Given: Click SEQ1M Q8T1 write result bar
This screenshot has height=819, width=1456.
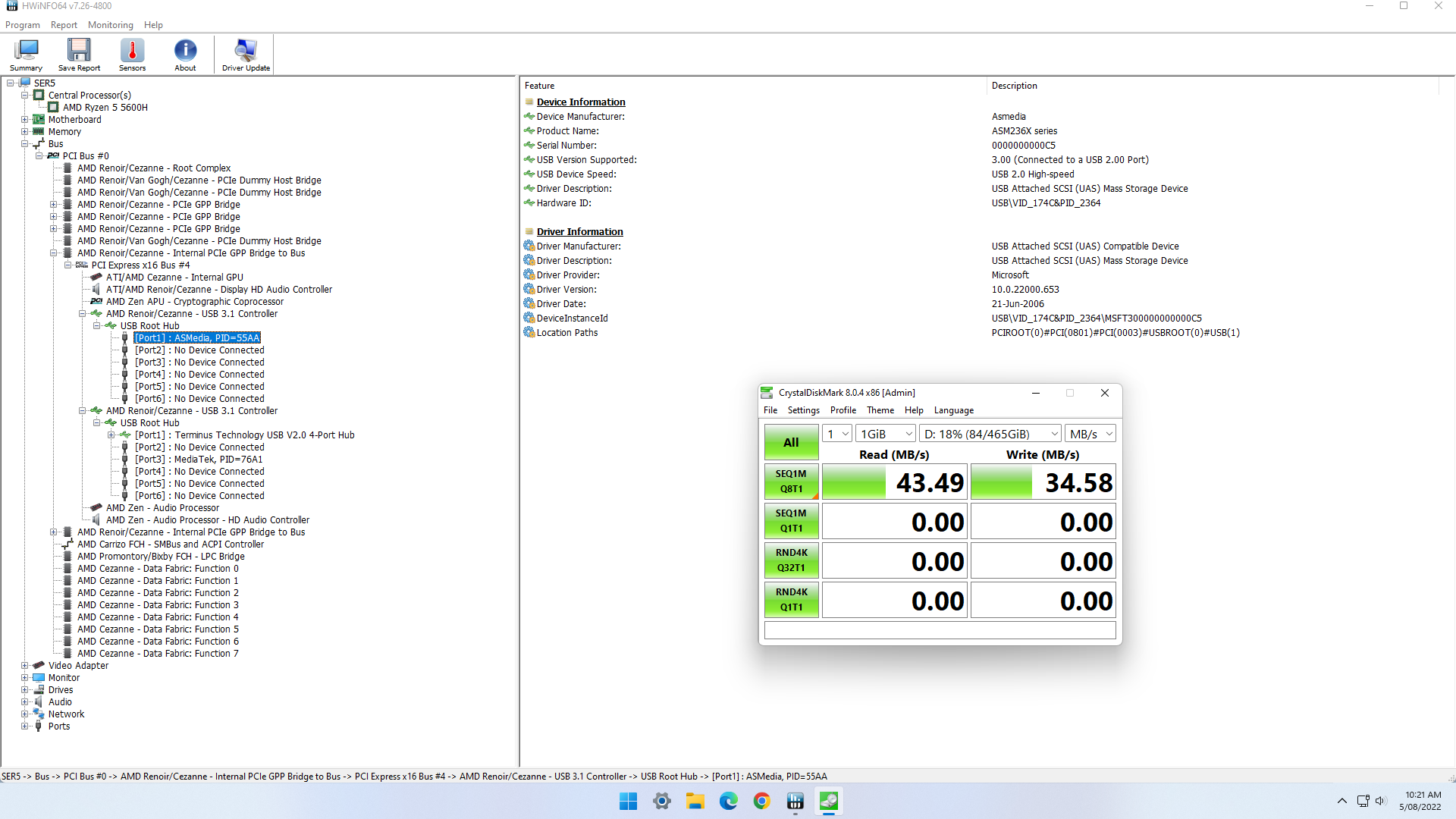Looking at the screenshot, I should coord(1043,482).
